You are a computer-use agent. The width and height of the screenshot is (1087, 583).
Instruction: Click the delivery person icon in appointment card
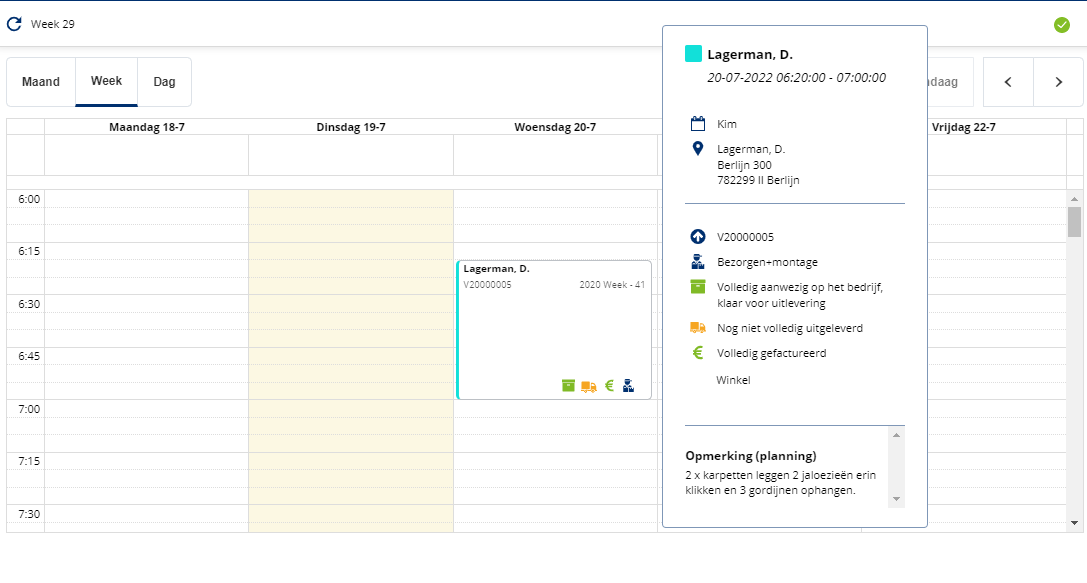point(628,385)
